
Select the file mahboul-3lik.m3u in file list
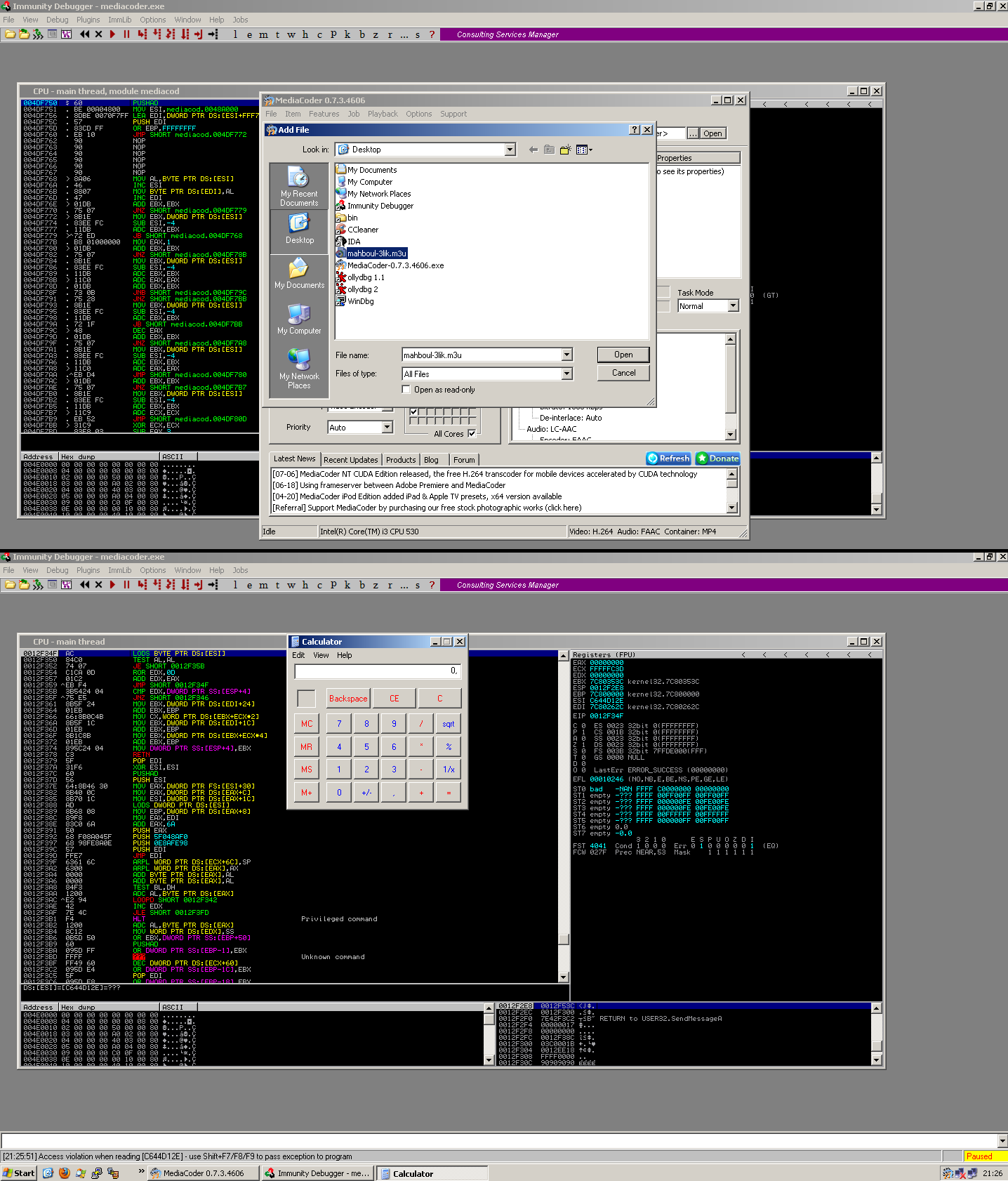pos(377,253)
